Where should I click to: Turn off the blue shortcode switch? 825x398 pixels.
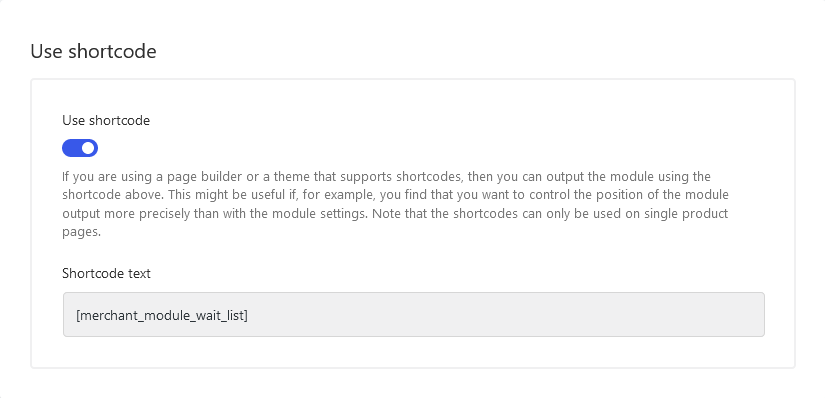click(x=80, y=148)
